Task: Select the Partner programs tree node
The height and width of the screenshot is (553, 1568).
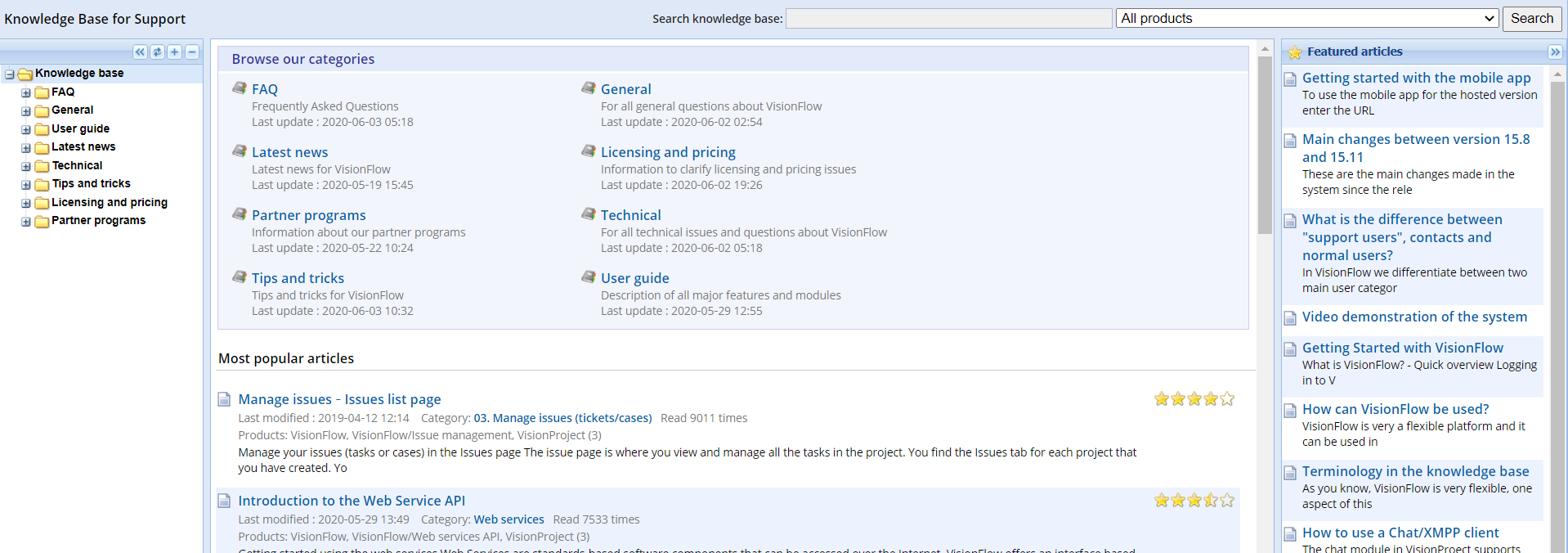Action: coord(98,220)
